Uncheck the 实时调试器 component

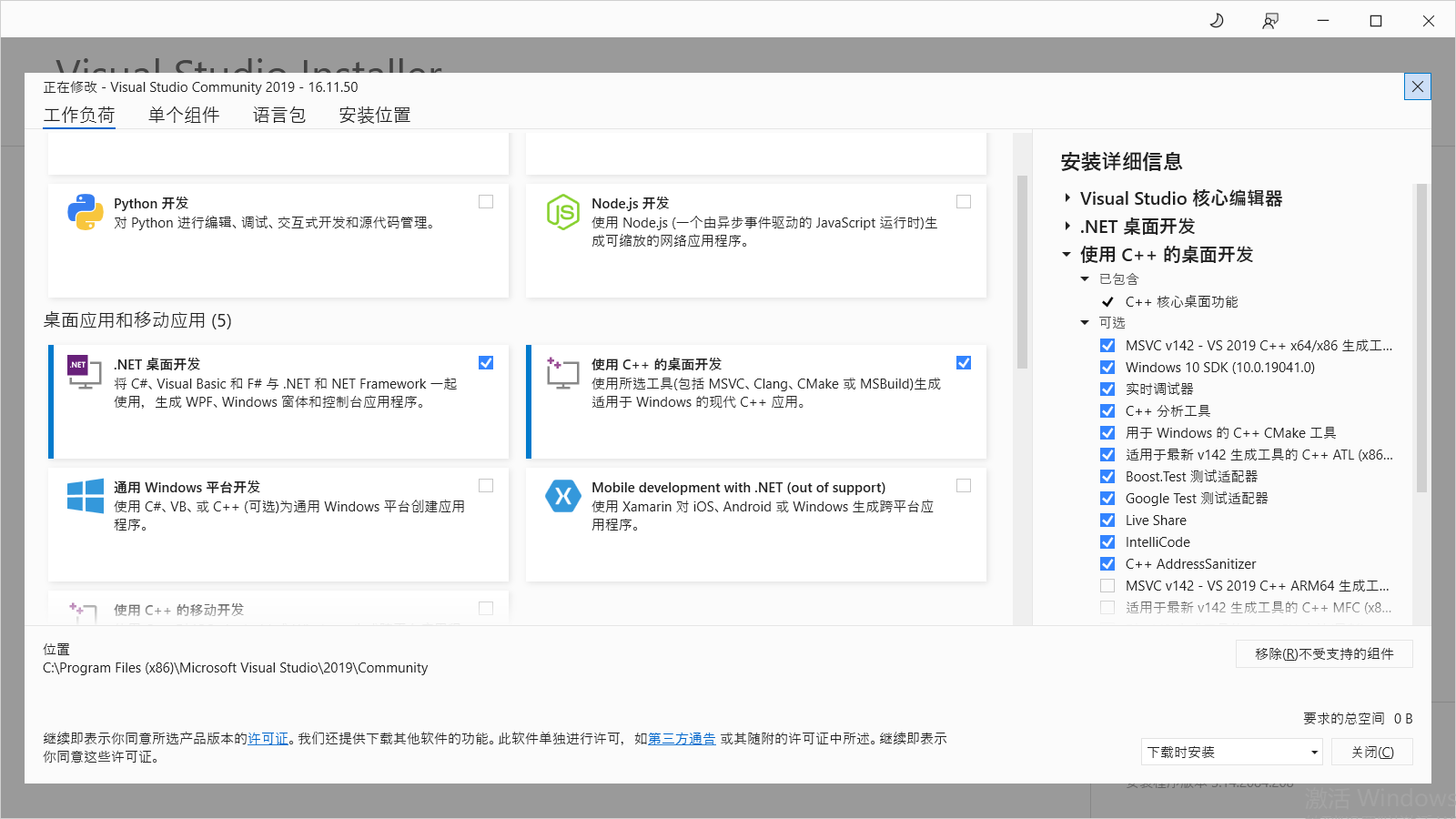[1107, 389]
